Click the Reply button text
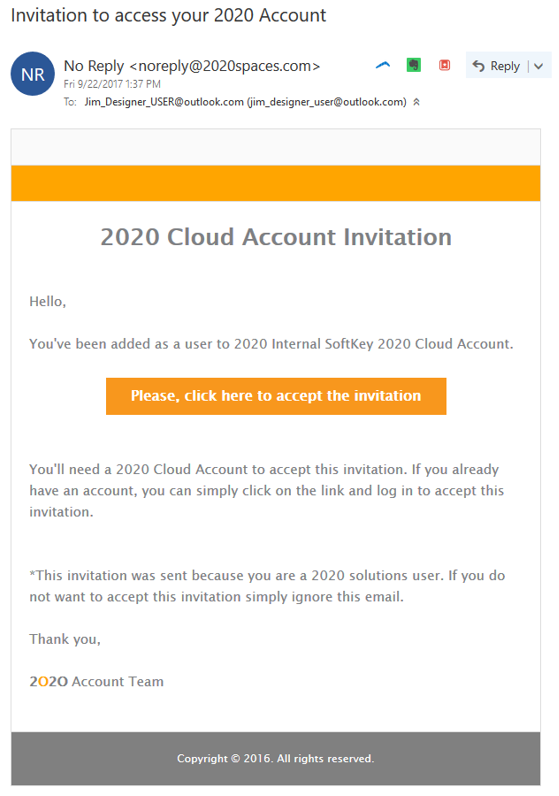 (505, 66)
